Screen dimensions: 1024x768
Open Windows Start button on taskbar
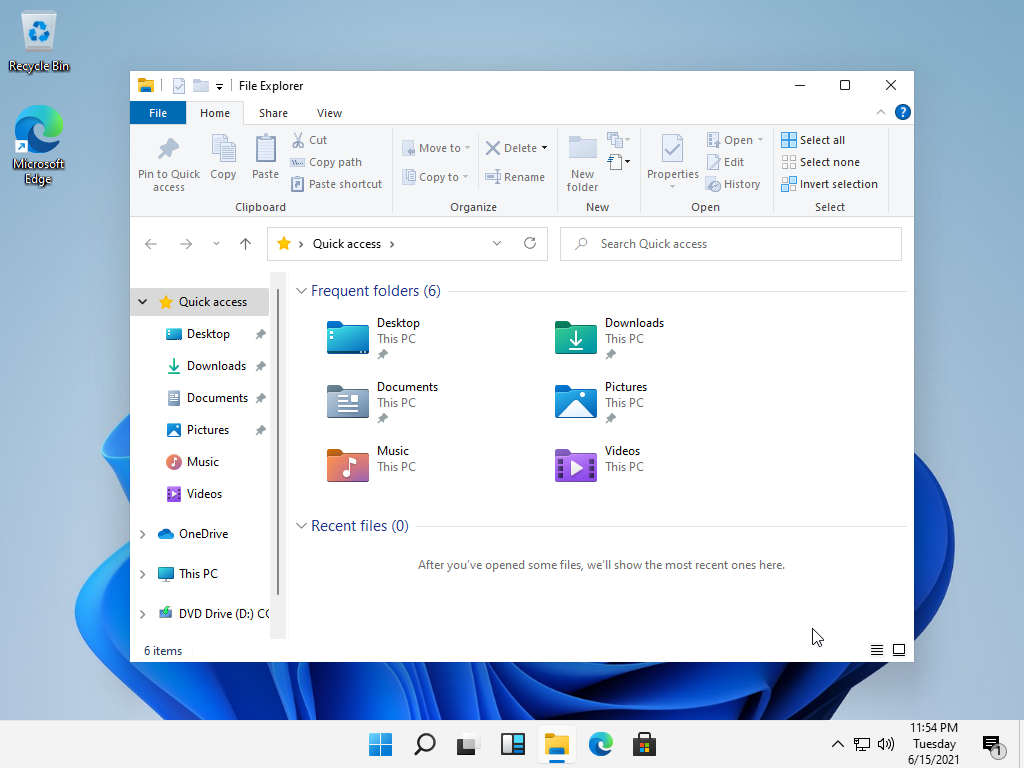381,744
